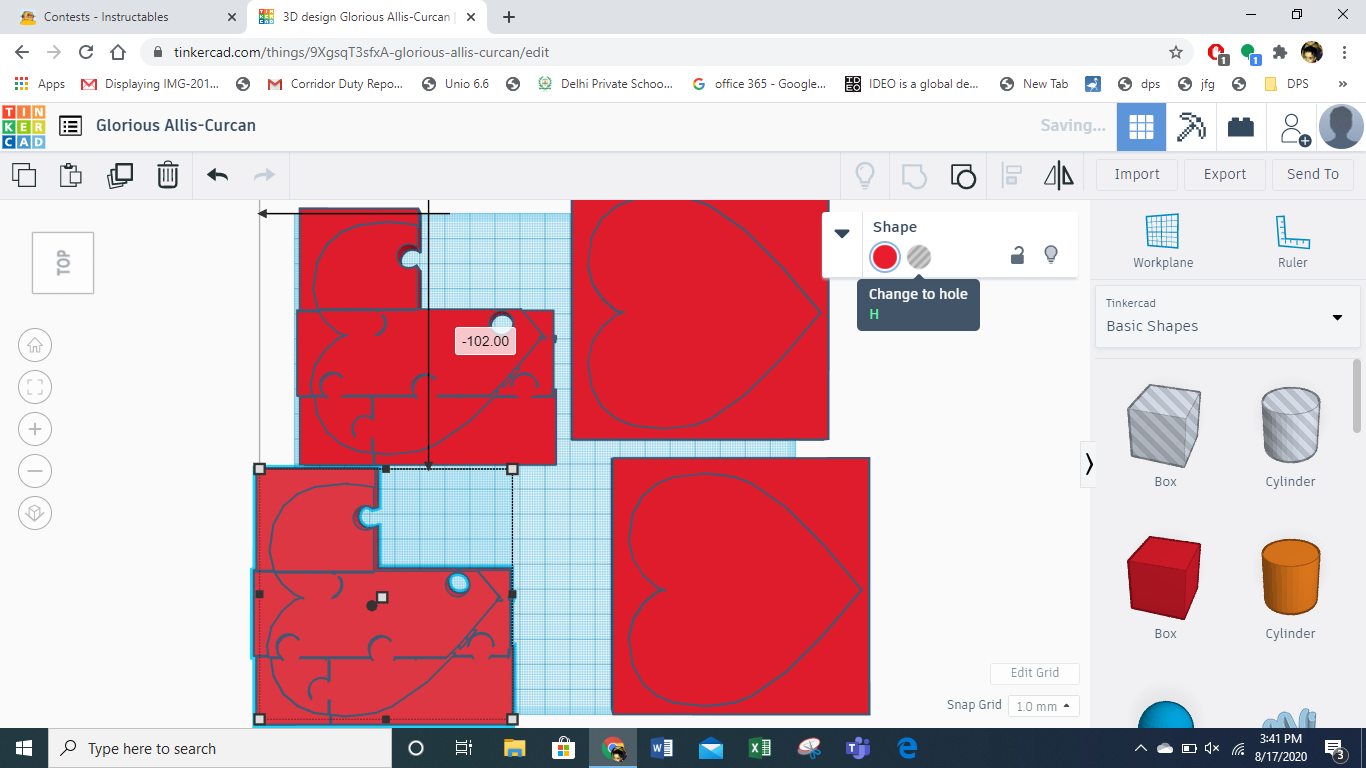The image size is (1366, 768).
Task: Pick the striped hole Cylinder shape
Action: pos(1290,424)
